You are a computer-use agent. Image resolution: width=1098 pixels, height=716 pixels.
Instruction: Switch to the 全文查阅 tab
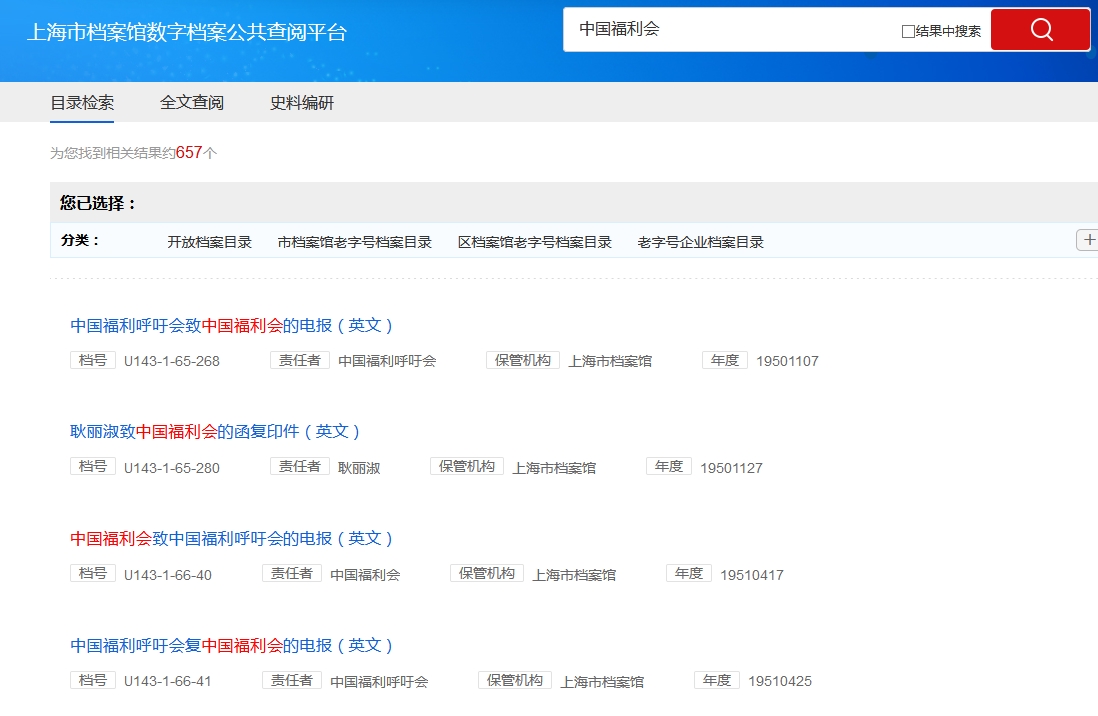(x=192, y=103)
